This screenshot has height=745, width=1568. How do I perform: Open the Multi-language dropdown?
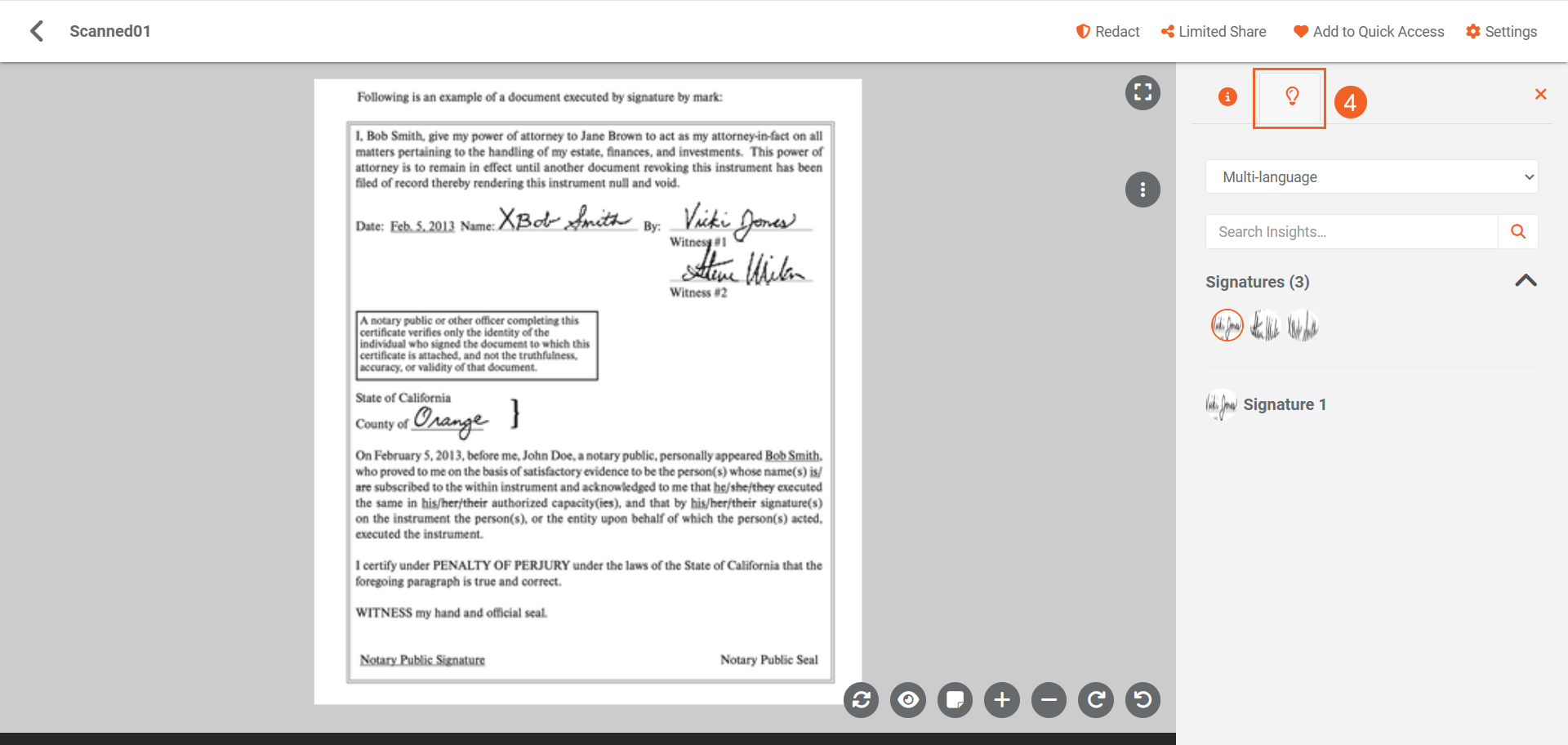pos(1371,176)
